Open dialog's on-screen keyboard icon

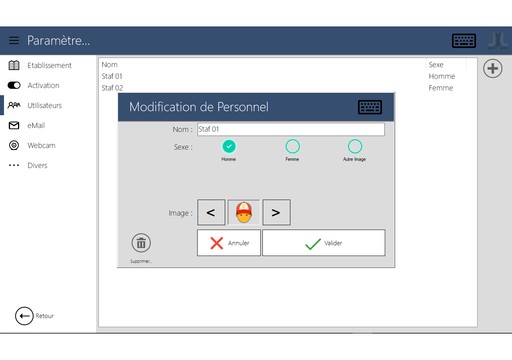click(370, 107)
